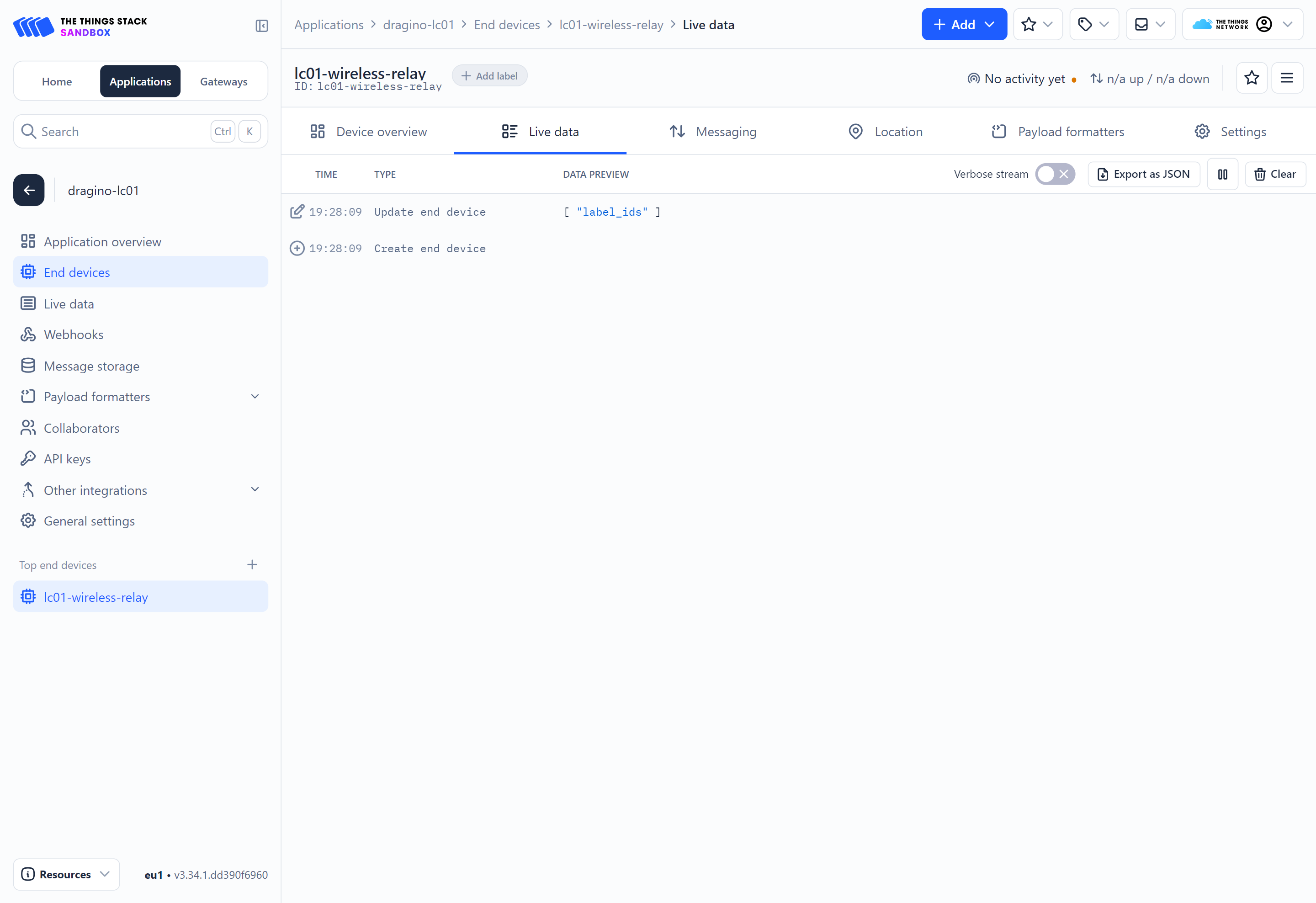This screenshot has height=903, width=1316.
Task: Open the bookmarks star dropdown in header
Action: point(1037,24)
